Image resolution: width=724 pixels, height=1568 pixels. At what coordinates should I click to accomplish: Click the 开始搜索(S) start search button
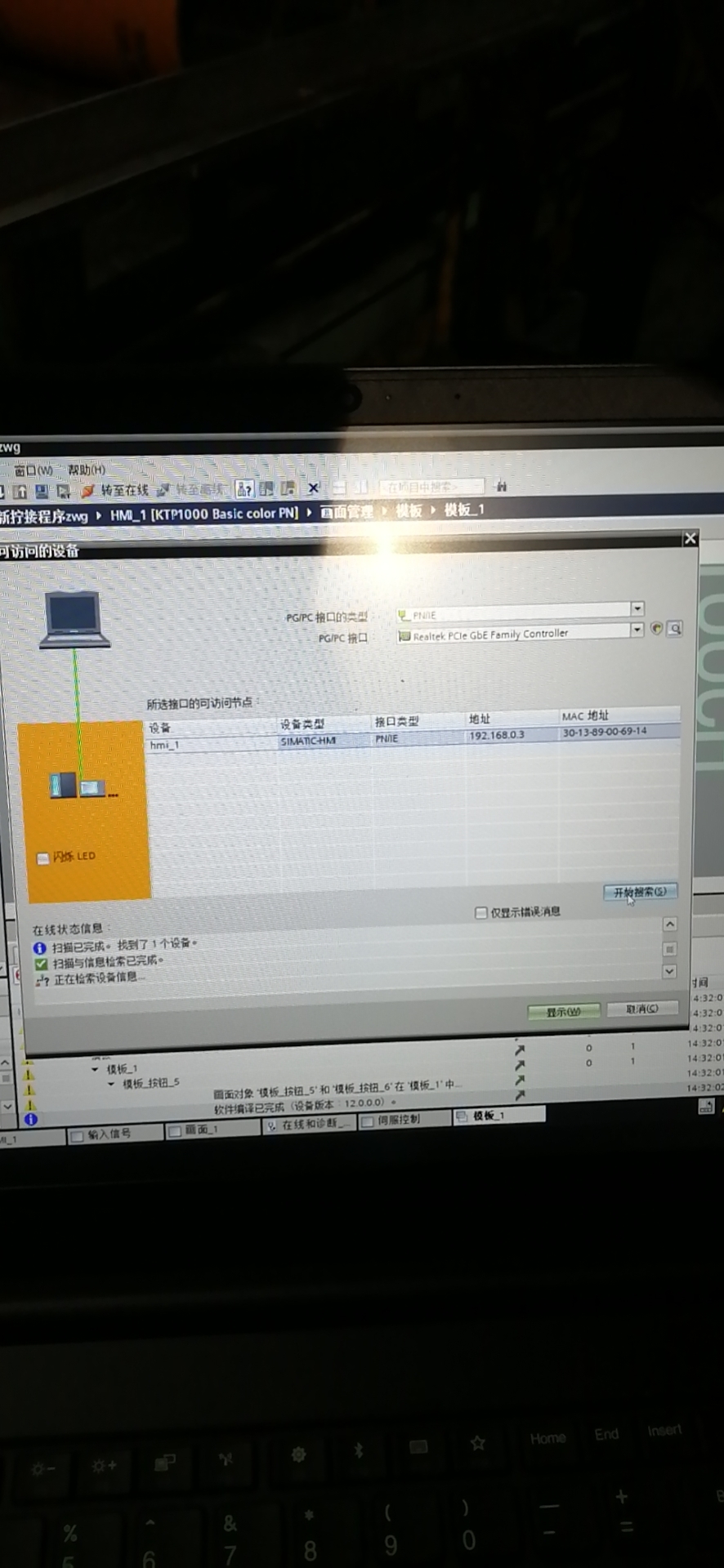point(640,892)
